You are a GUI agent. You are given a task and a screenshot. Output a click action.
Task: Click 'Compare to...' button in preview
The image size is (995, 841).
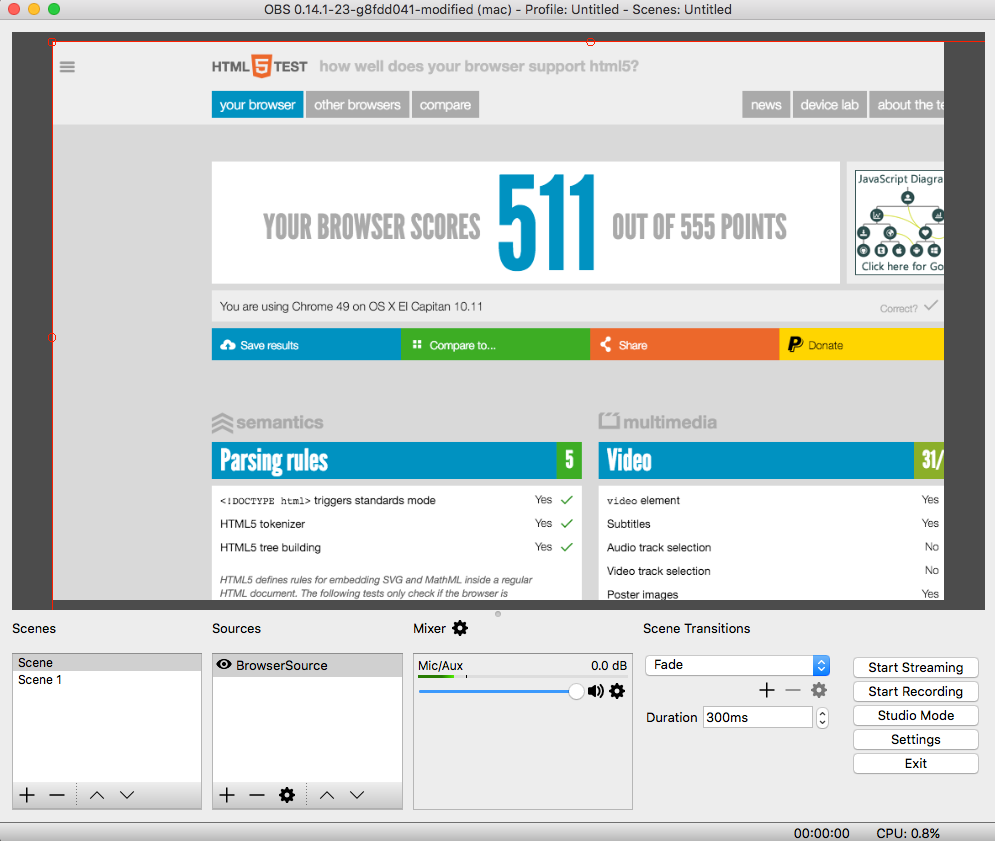tap(495, 345)
